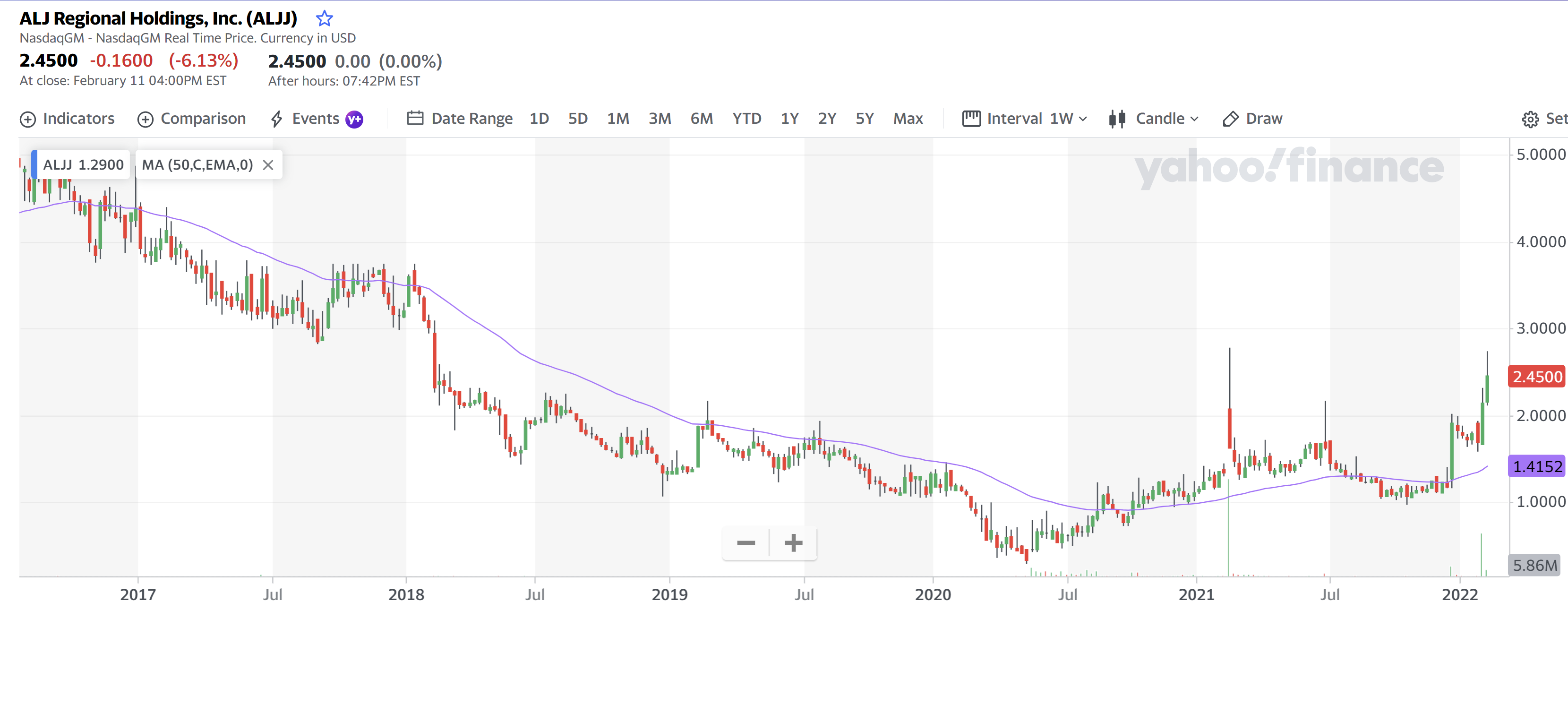
Task: Zoom out the chart with minus button
Action: (745, 542)
